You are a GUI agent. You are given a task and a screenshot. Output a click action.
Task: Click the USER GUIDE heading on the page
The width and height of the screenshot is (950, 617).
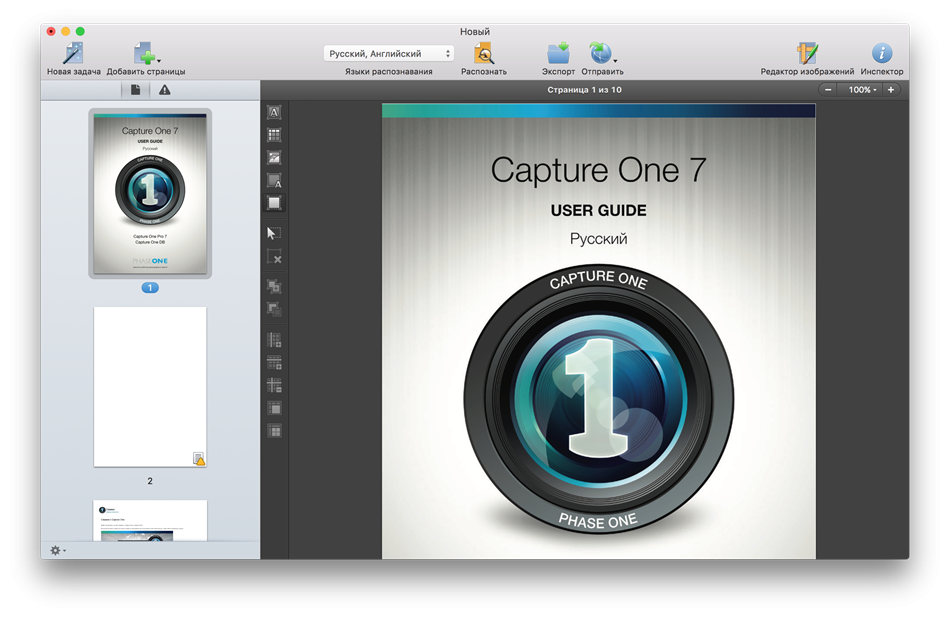click(x=598, y=210)
